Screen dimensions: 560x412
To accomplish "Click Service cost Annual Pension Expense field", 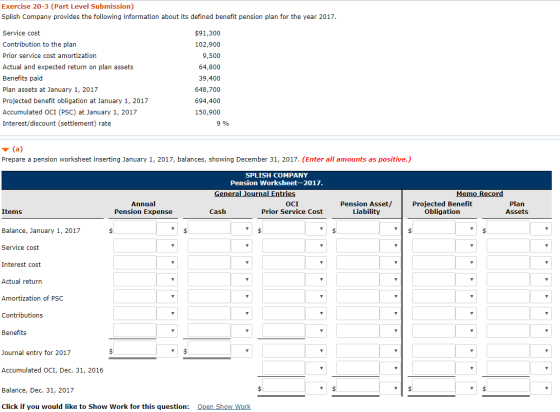I will click(x=135, y=246).
